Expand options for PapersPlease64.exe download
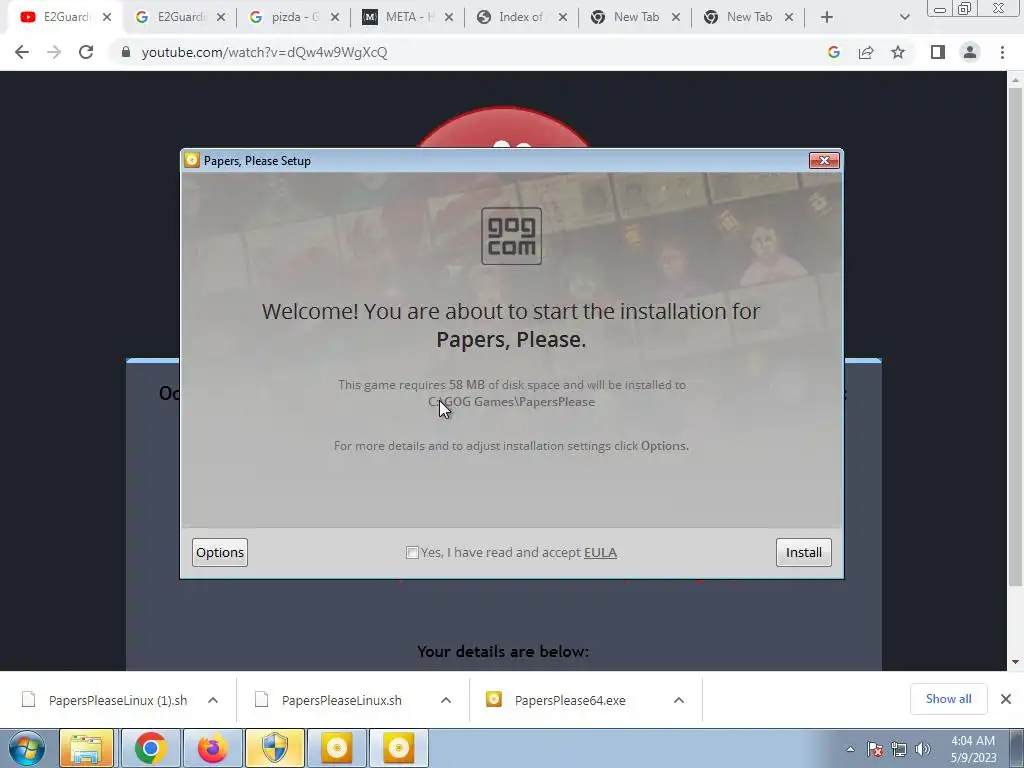 (x=679, y=700)
